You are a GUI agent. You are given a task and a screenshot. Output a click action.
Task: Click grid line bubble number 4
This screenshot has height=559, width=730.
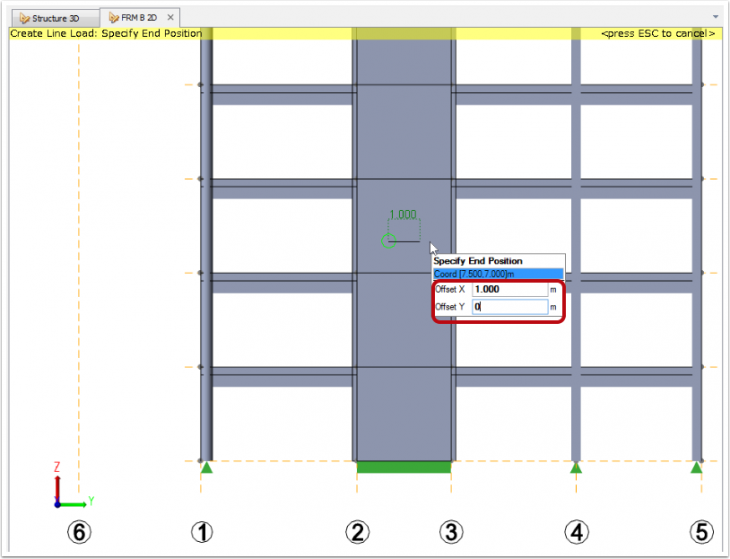[x=576, y=532]
